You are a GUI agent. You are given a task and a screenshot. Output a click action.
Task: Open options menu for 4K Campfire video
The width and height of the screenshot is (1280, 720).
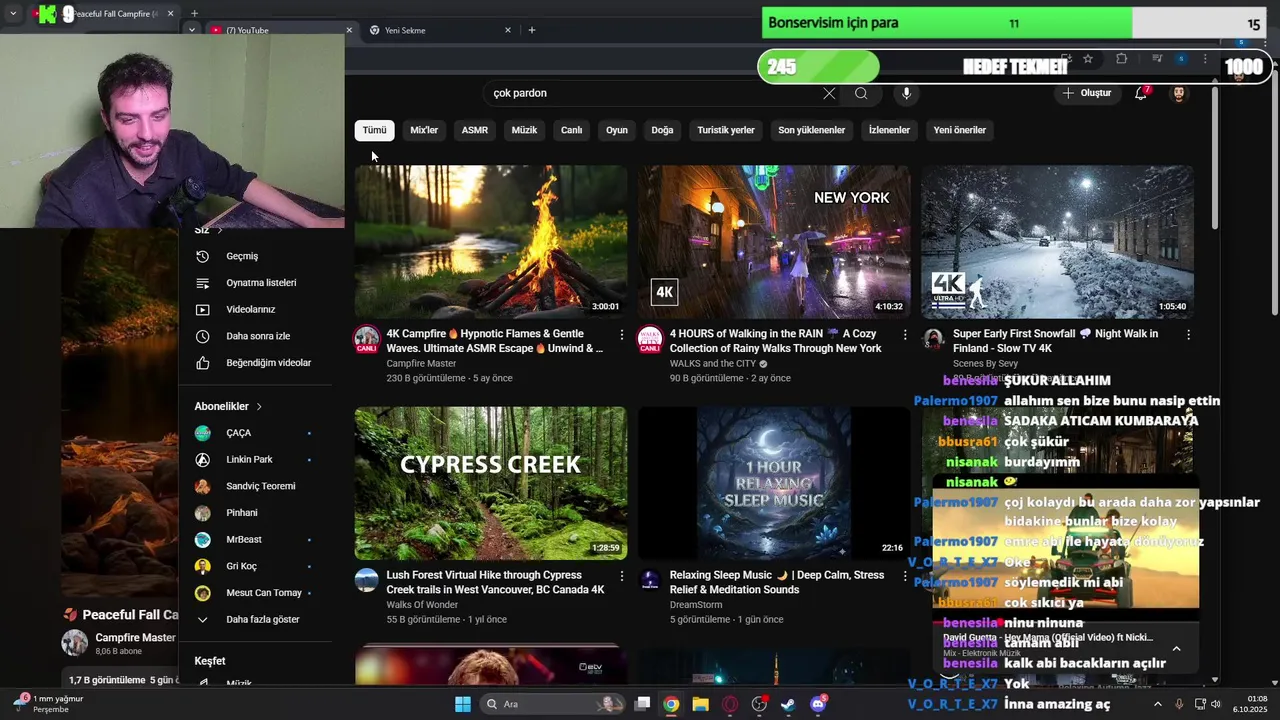pos(622,335)
